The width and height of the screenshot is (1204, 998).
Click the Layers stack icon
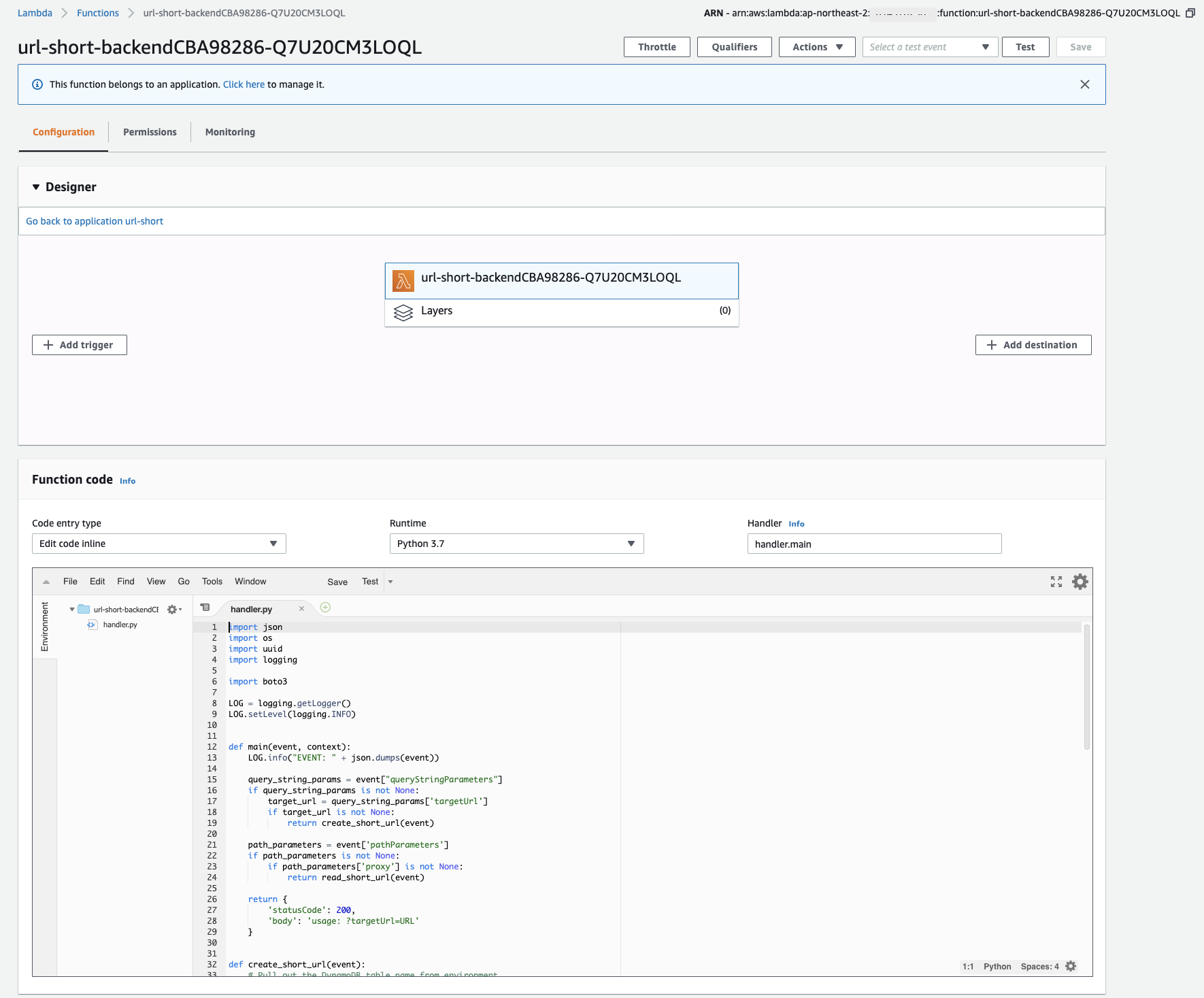click(403, 312)
